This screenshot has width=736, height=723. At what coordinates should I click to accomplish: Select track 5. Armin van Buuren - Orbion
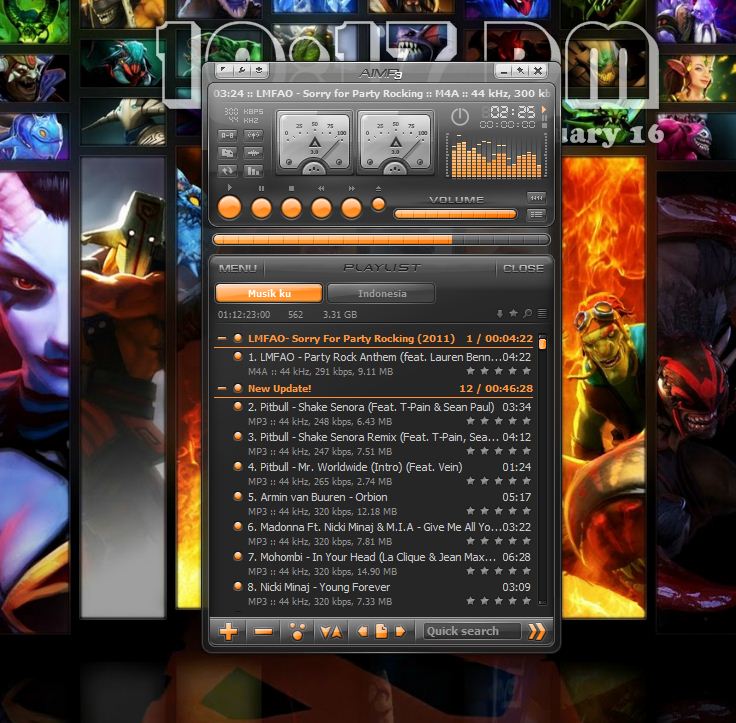376,504
